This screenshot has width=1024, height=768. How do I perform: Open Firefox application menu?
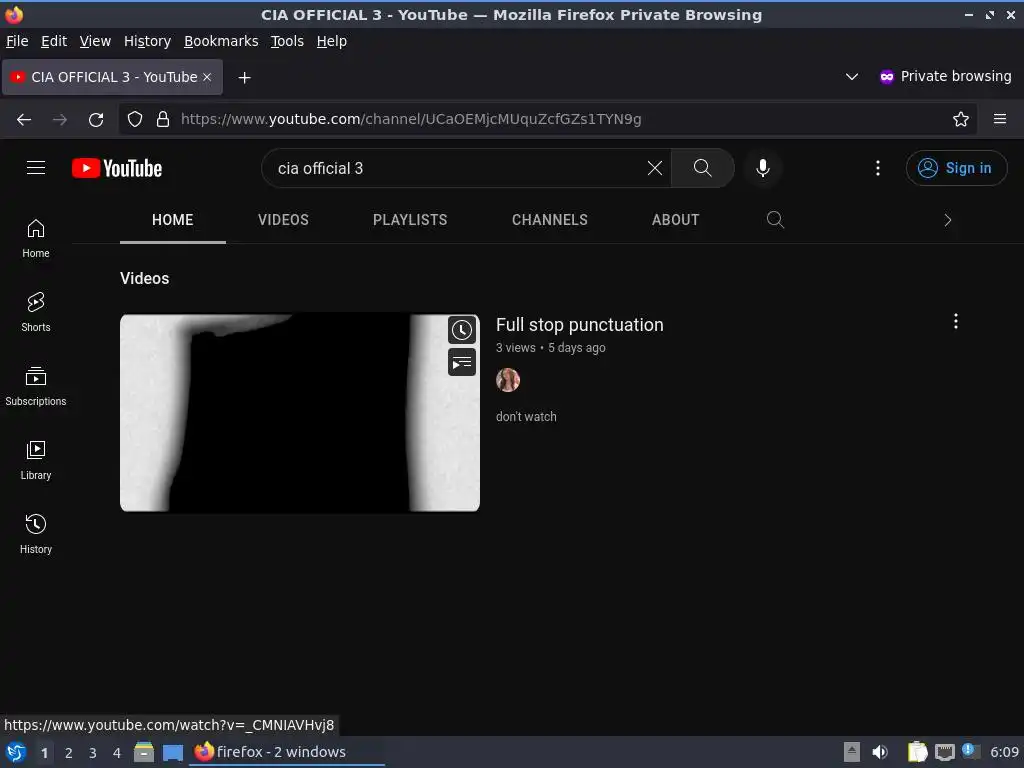click(x=1000, y=119)
